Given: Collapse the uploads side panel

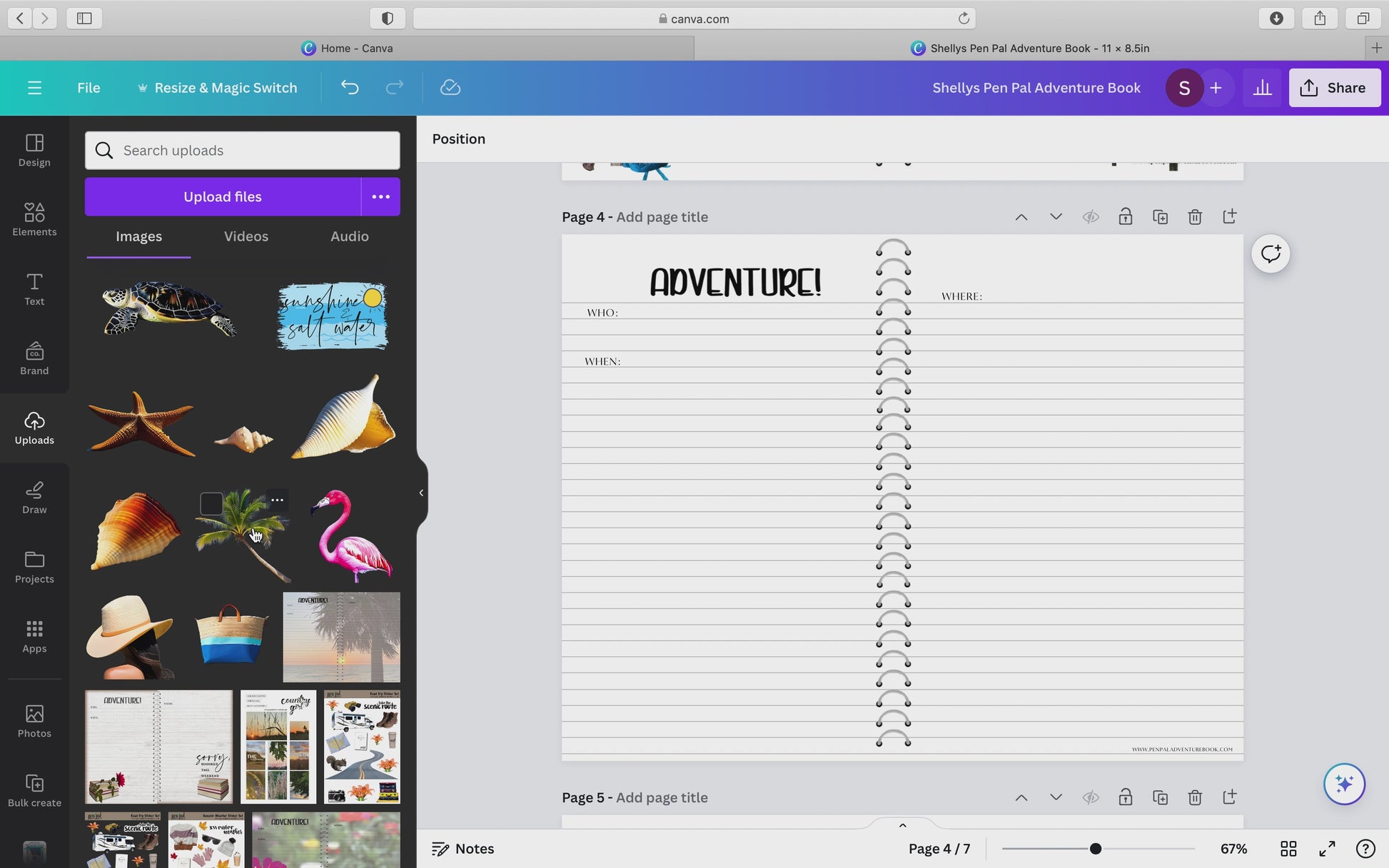Looking at the screenshot, I should coord(421,493).
